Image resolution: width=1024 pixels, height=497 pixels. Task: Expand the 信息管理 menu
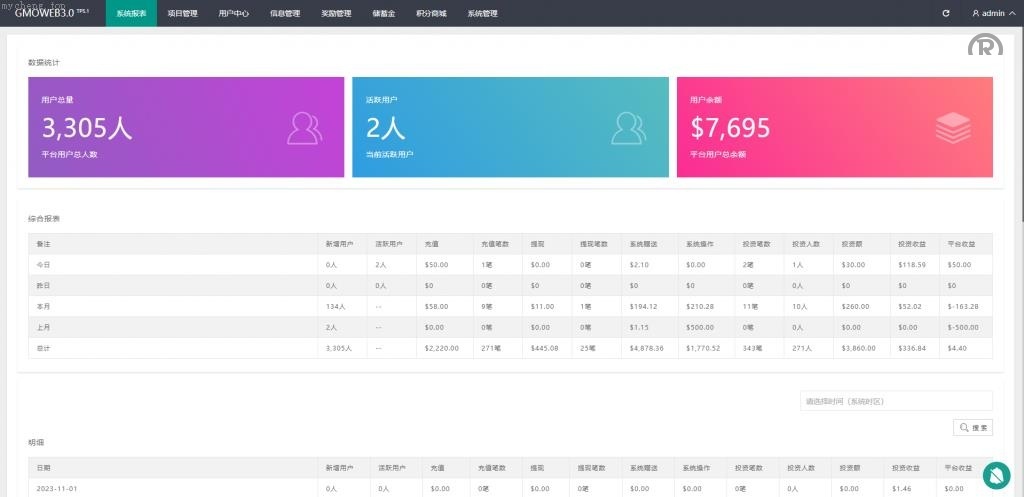tap(285, 14)
